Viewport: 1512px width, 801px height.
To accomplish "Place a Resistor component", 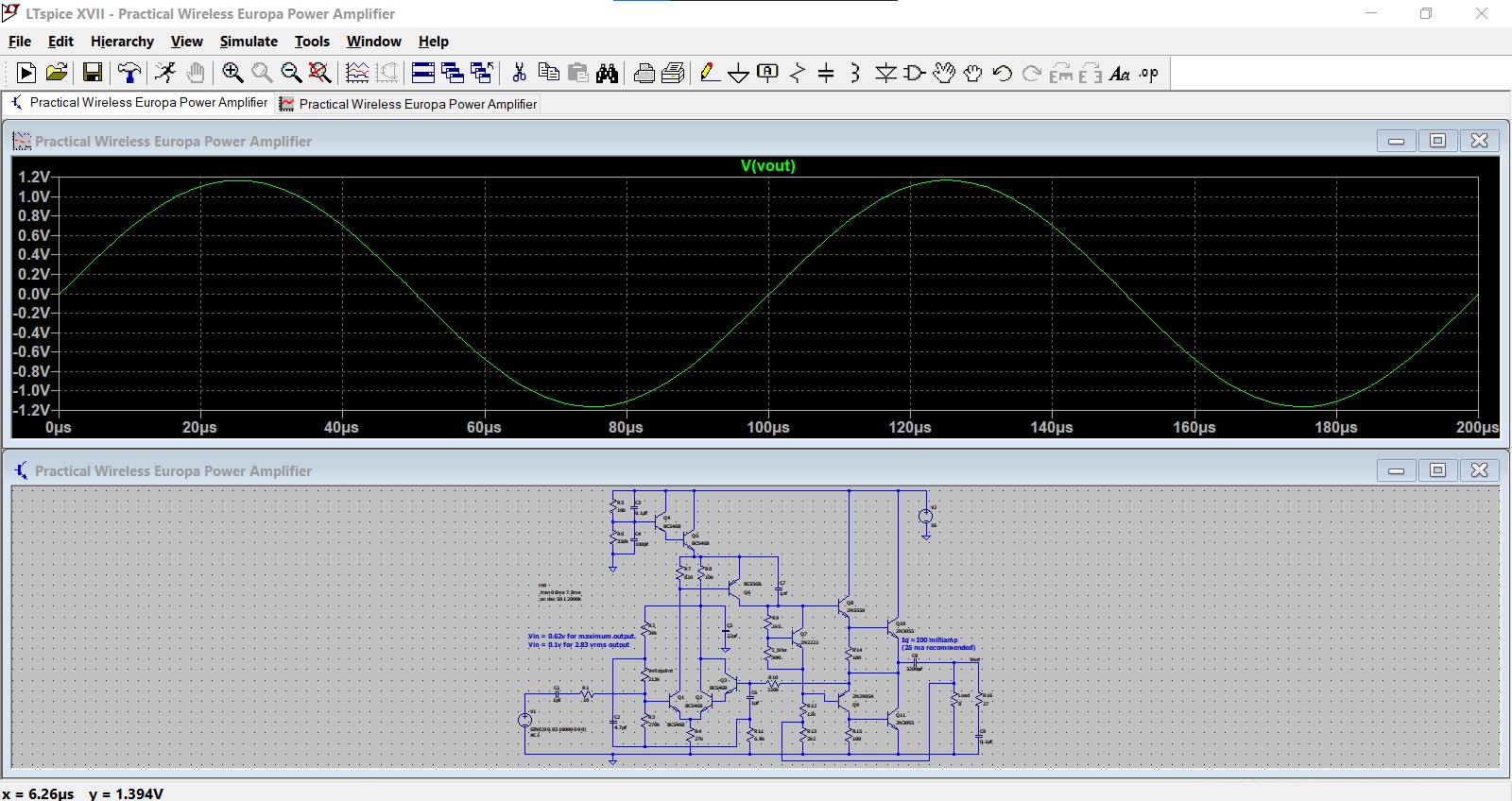I will pos(798,73).
